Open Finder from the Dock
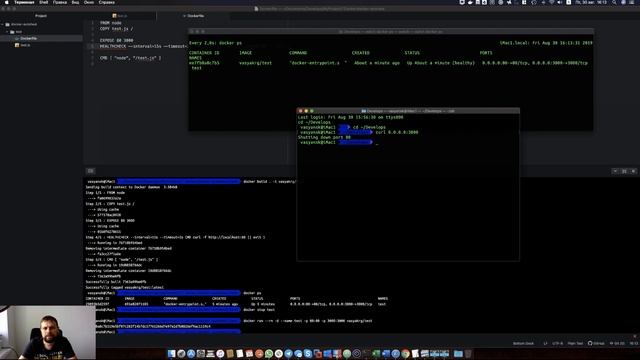The image size is (640, 360). click(171, 353)
